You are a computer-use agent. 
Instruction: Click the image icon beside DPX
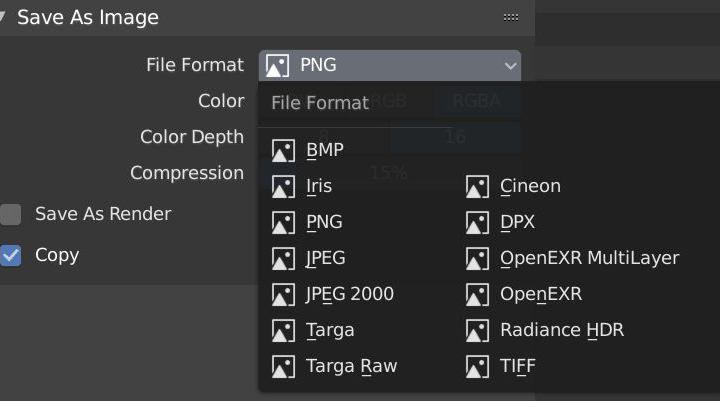pyautogui.click(x=477, y=222)
